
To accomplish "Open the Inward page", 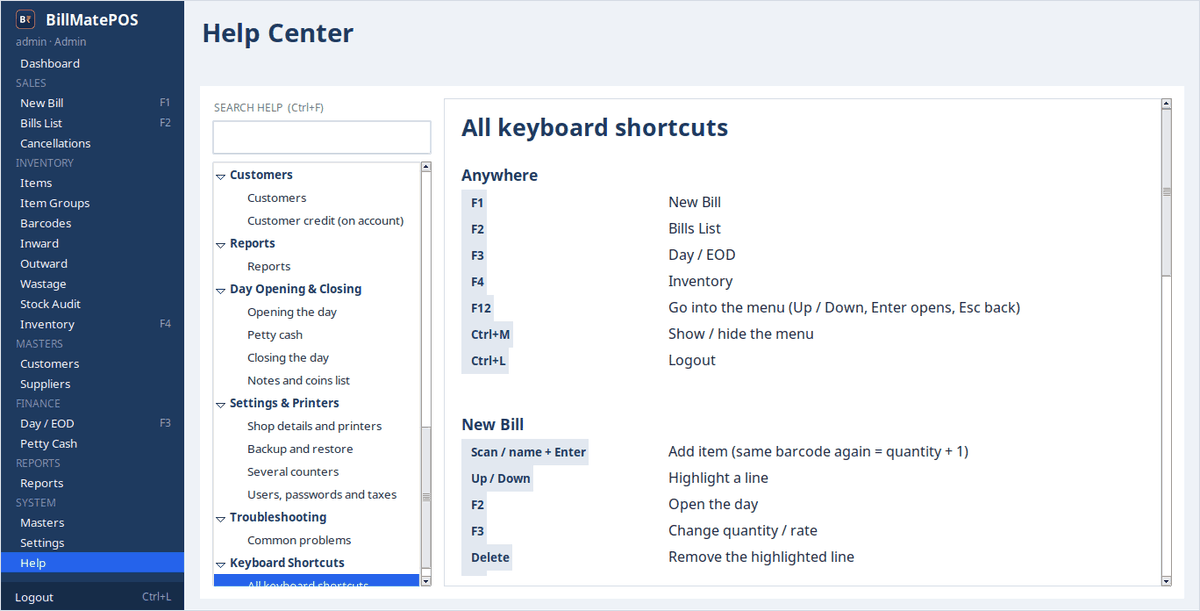I will [92, 243].
